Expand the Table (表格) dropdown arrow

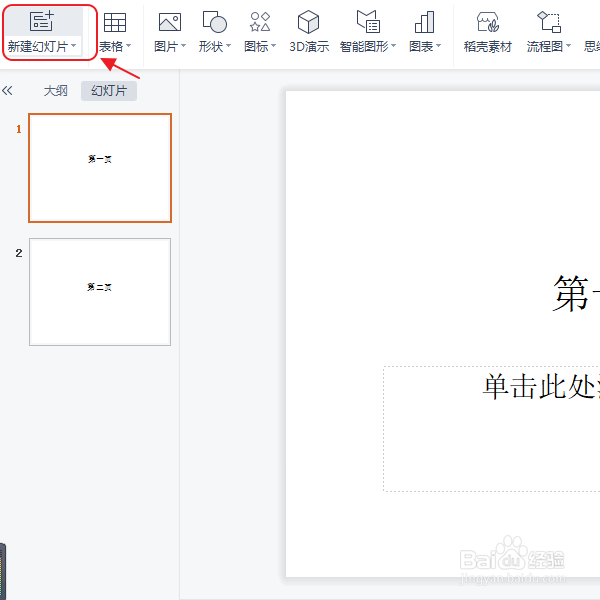click(129, 46)
